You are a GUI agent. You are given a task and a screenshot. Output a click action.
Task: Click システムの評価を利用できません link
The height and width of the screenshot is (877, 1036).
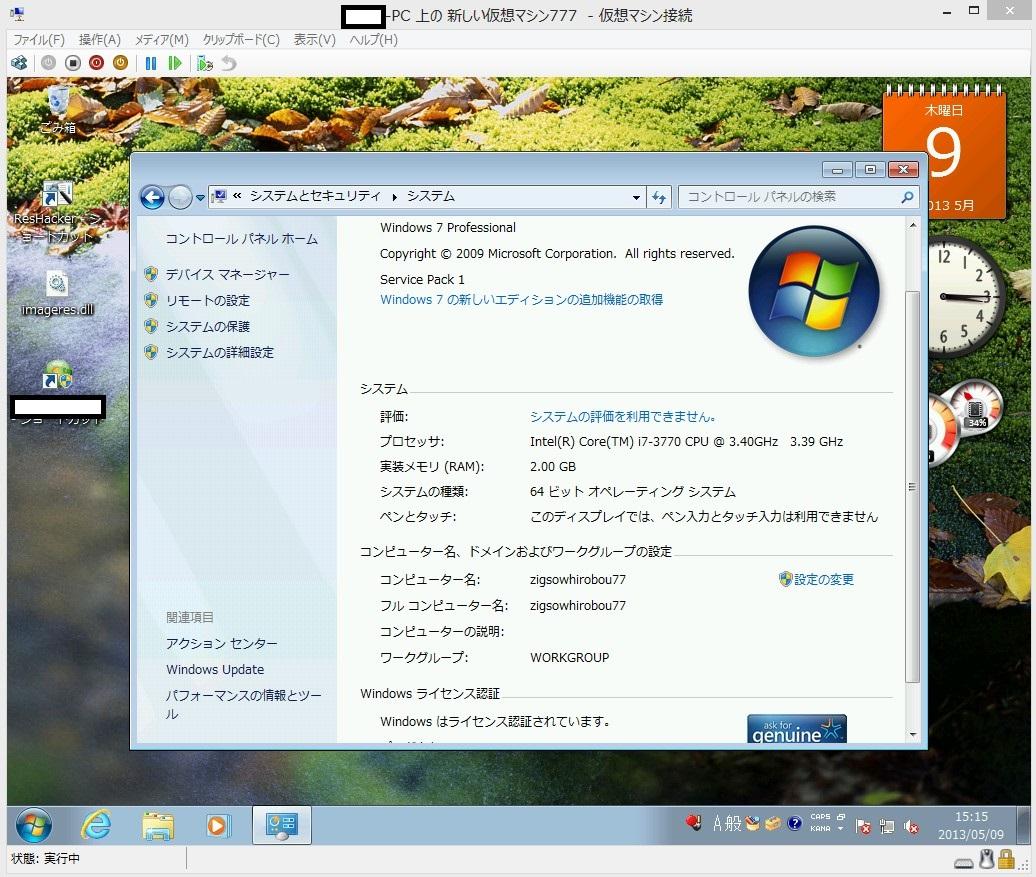[623, 416]
